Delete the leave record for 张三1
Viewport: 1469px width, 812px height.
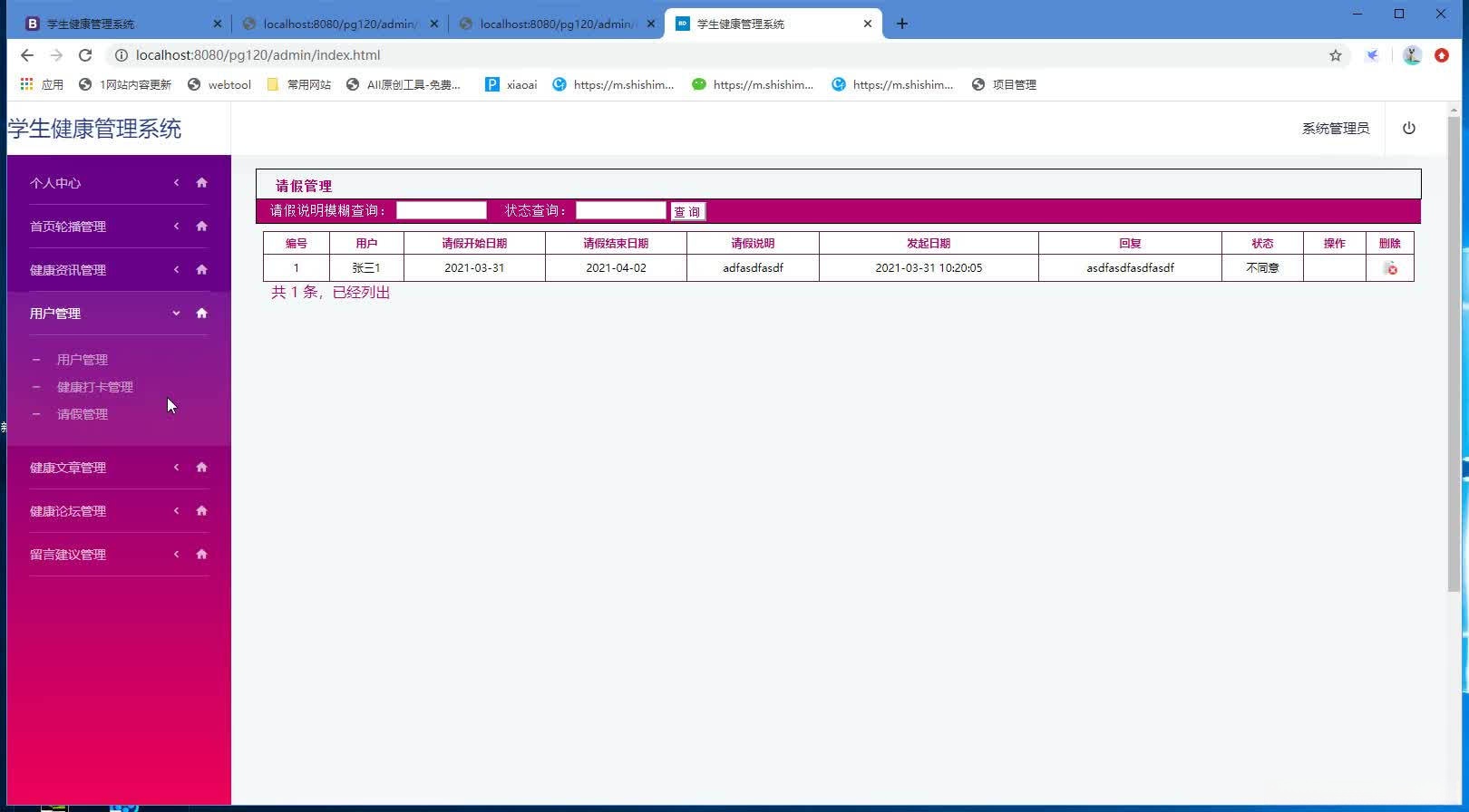click(x=1390, y=268)
